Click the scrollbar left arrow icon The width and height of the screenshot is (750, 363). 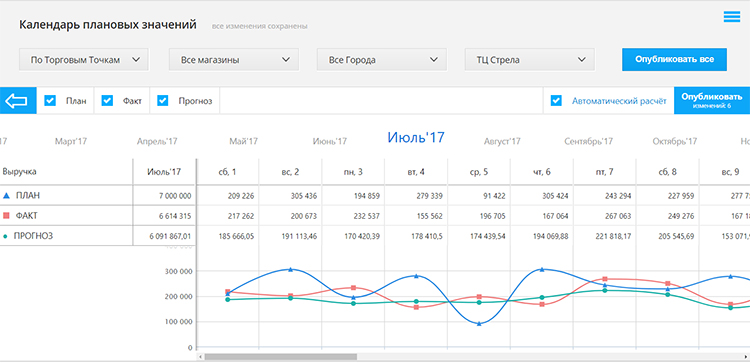point(201,356)
